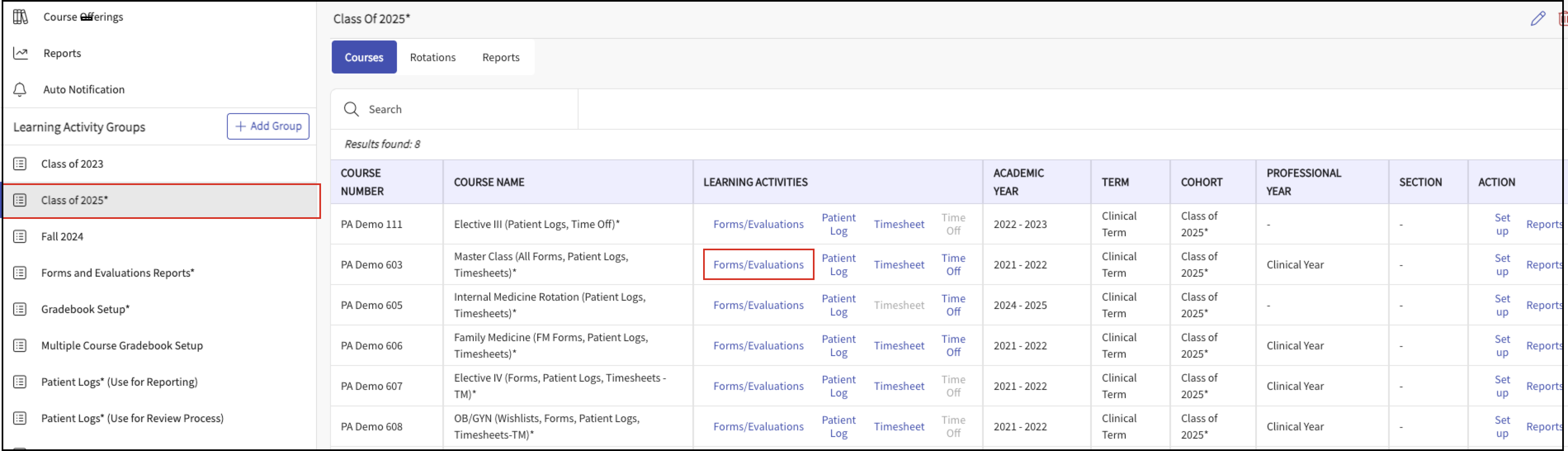Click the red trash delete icon at top right

1563,18
